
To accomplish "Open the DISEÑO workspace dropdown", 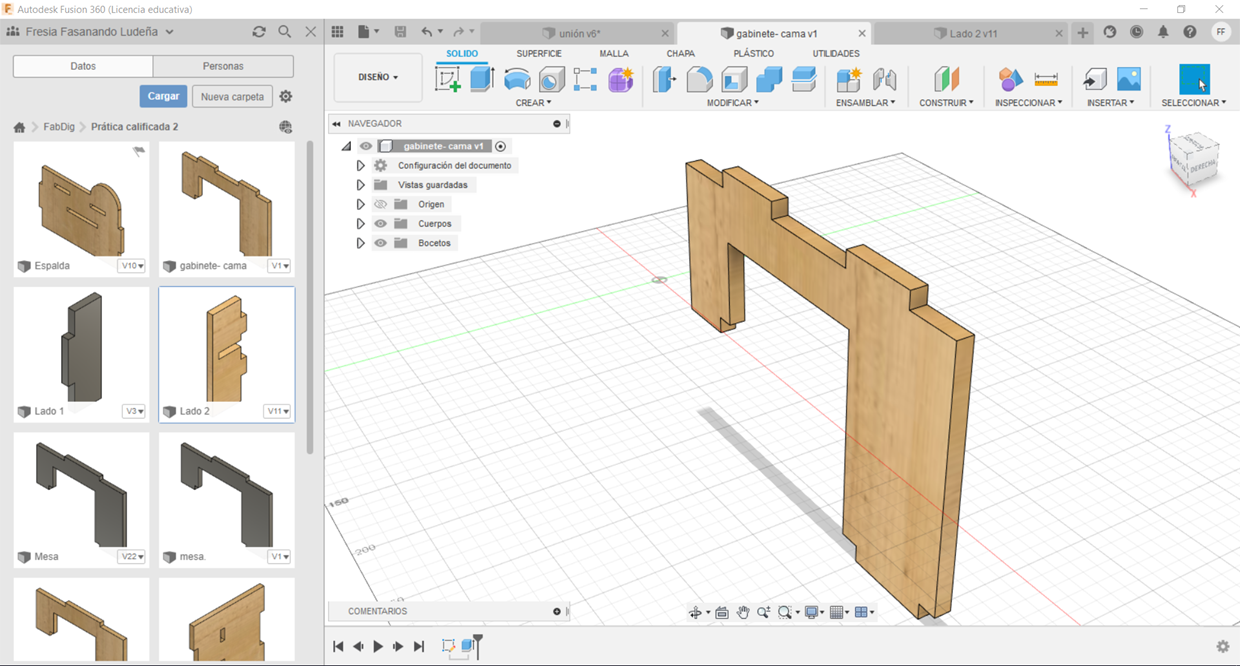I will 378,77.
